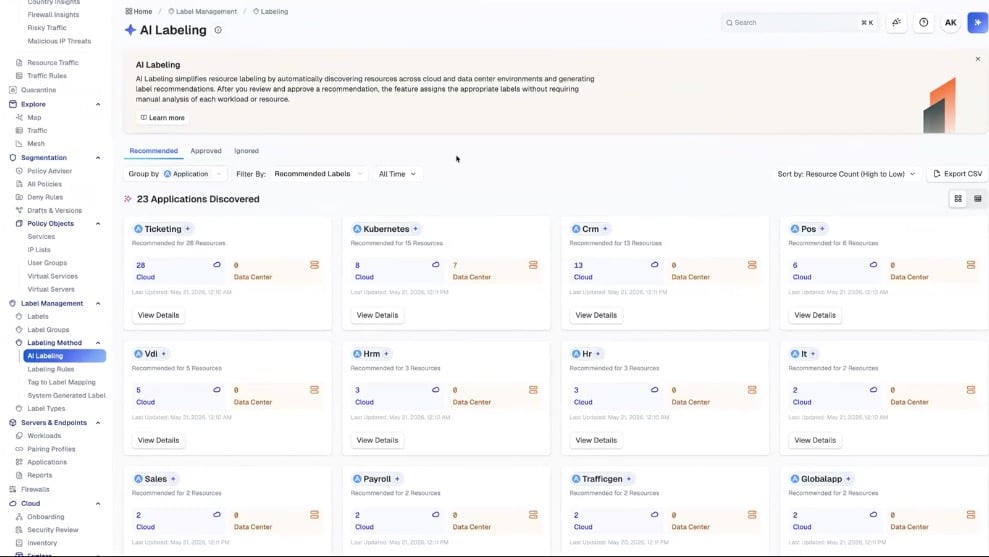Viewport: 989px width, 557px height.
Task: Click the info icon next to AI Labeling title
Action: [x=218, y=30]
